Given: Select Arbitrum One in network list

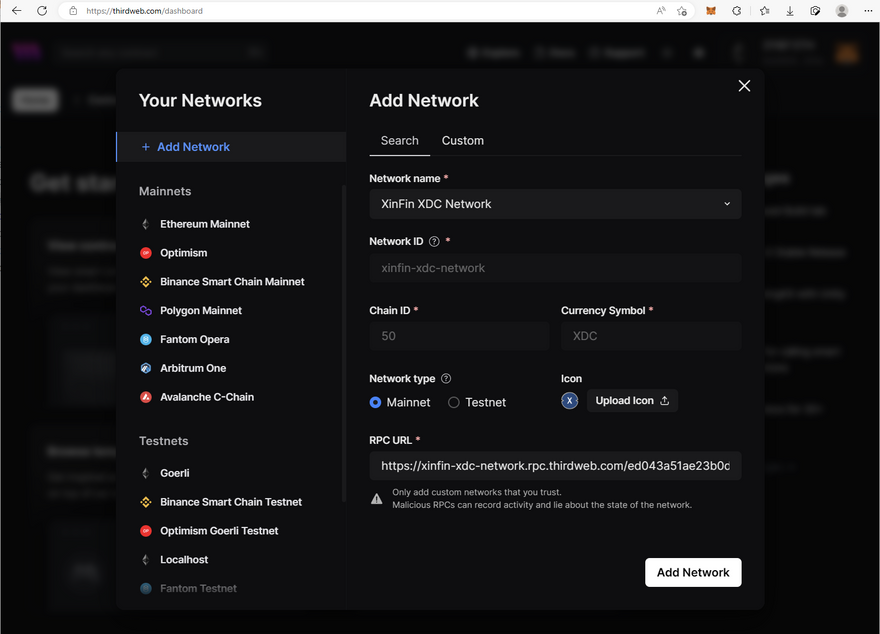Looking at the screenshot, I should tap(193, 368).
